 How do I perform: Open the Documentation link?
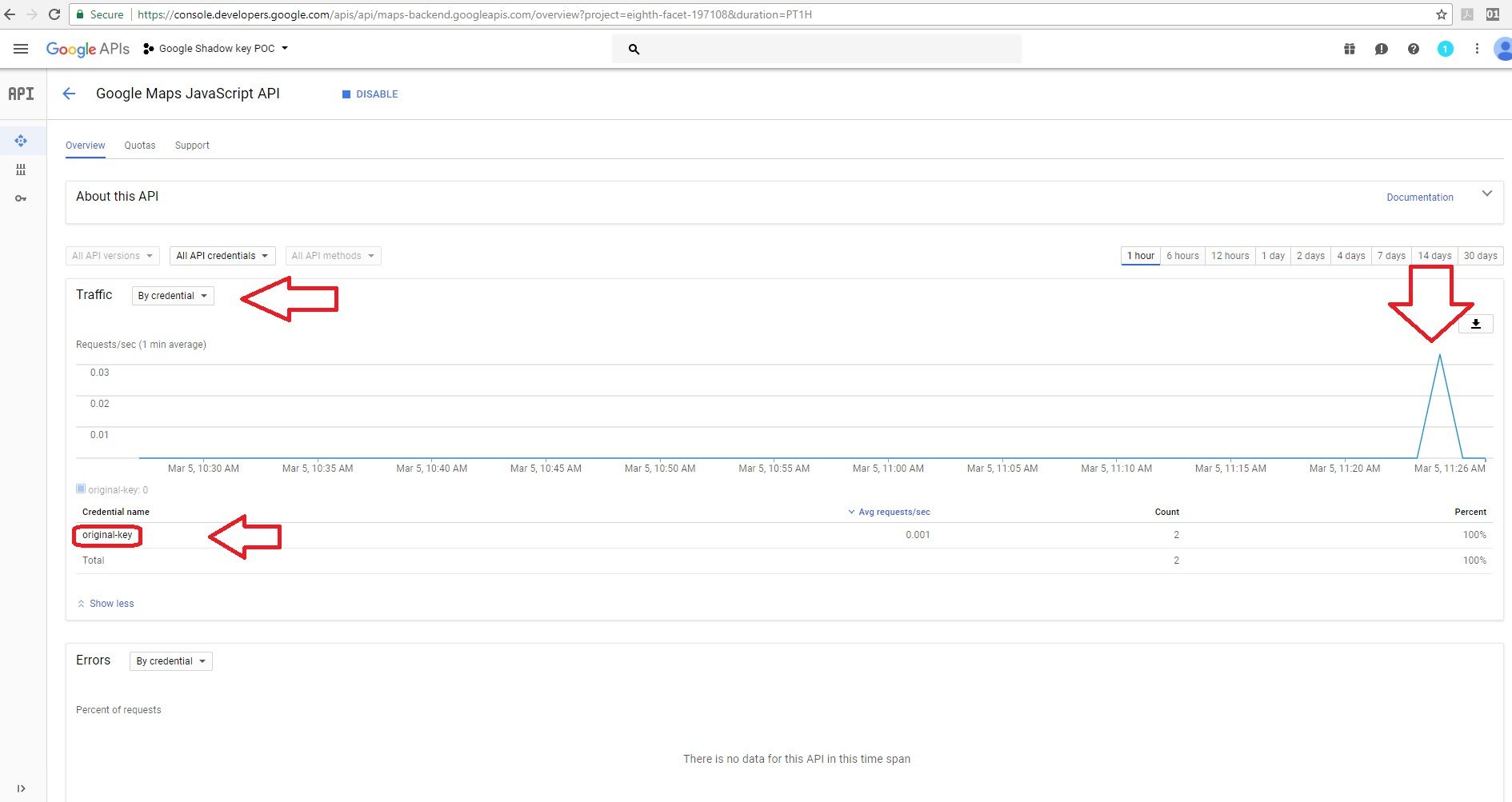click(x=1420, y=198)
